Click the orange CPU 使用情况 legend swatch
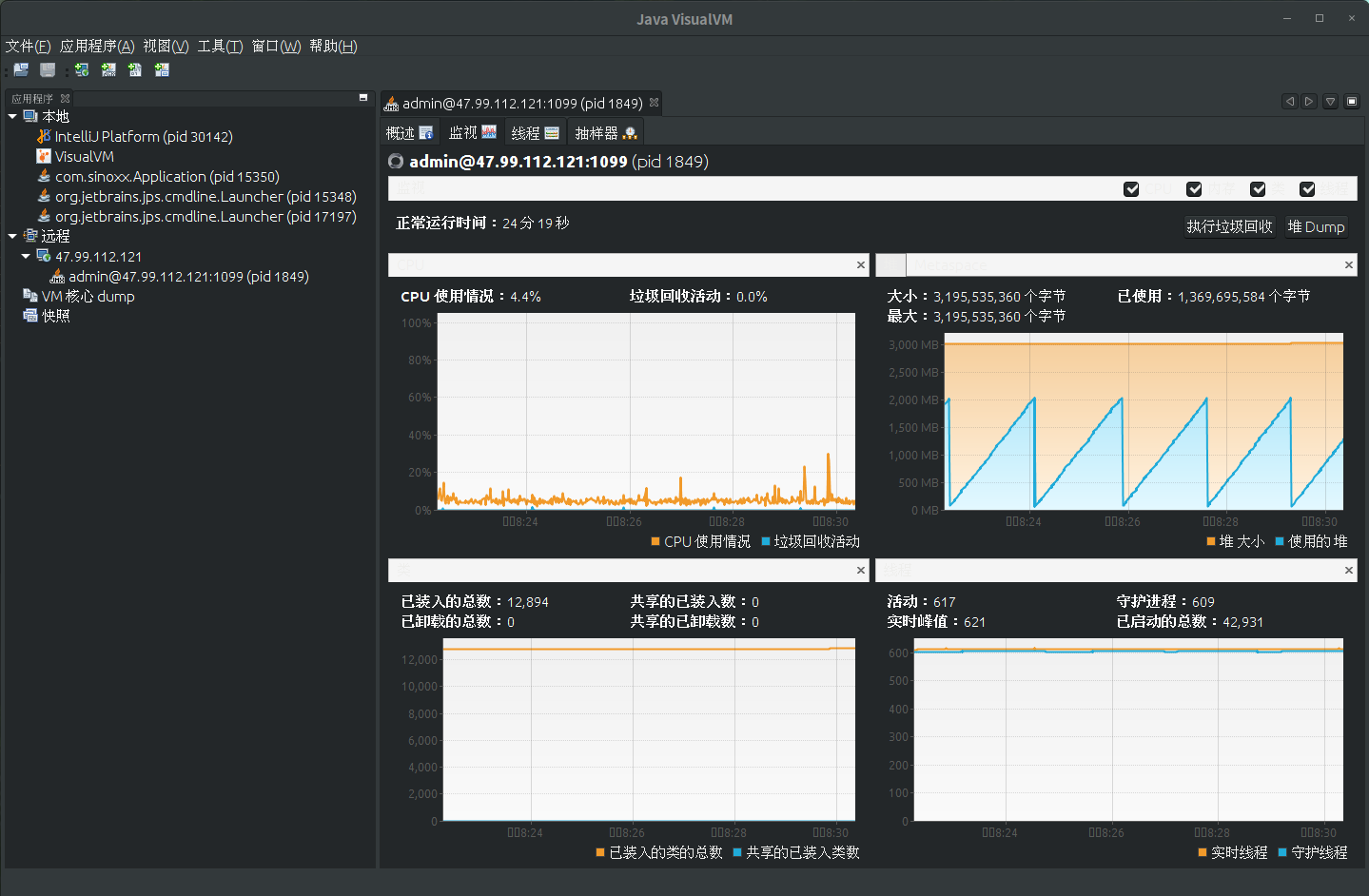The height and width of the screenshot is (896, 1369). click(655, 541)
